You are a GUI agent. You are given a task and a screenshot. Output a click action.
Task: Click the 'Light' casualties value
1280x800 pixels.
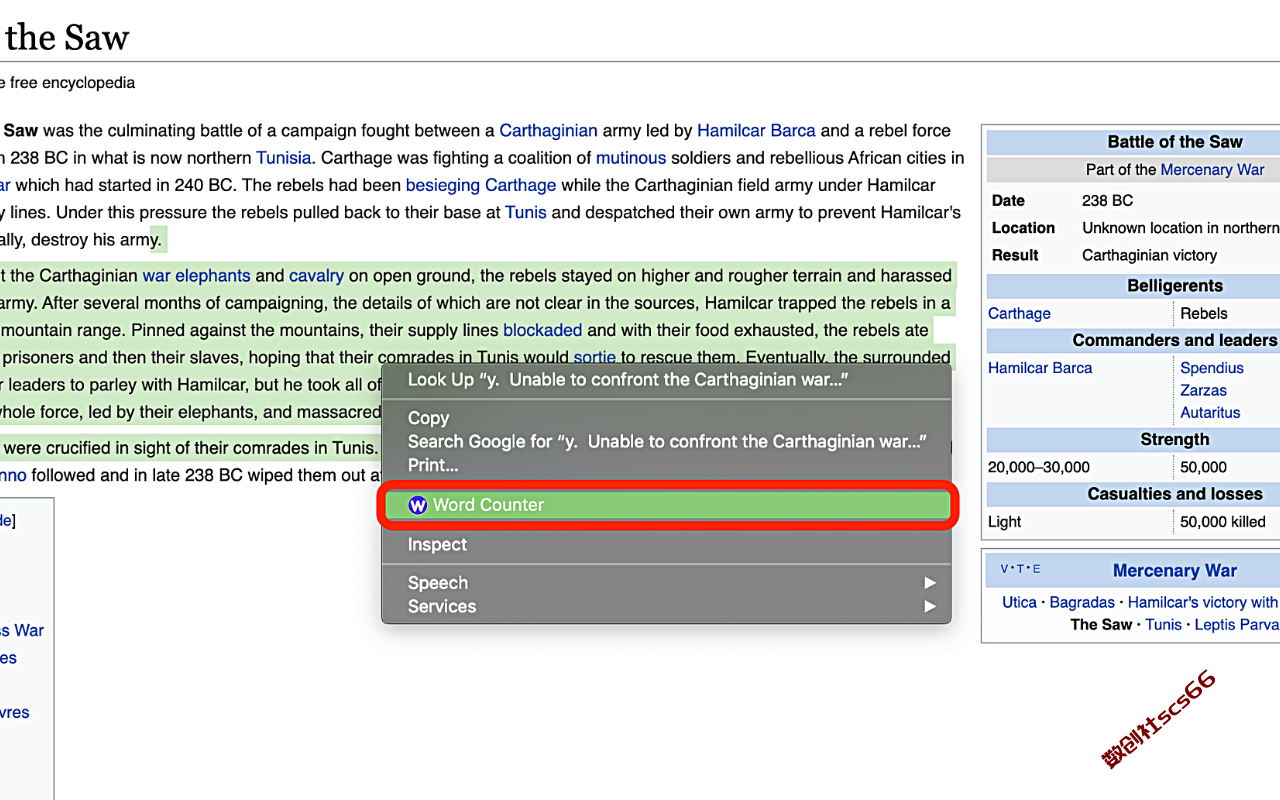(1005, 522)
